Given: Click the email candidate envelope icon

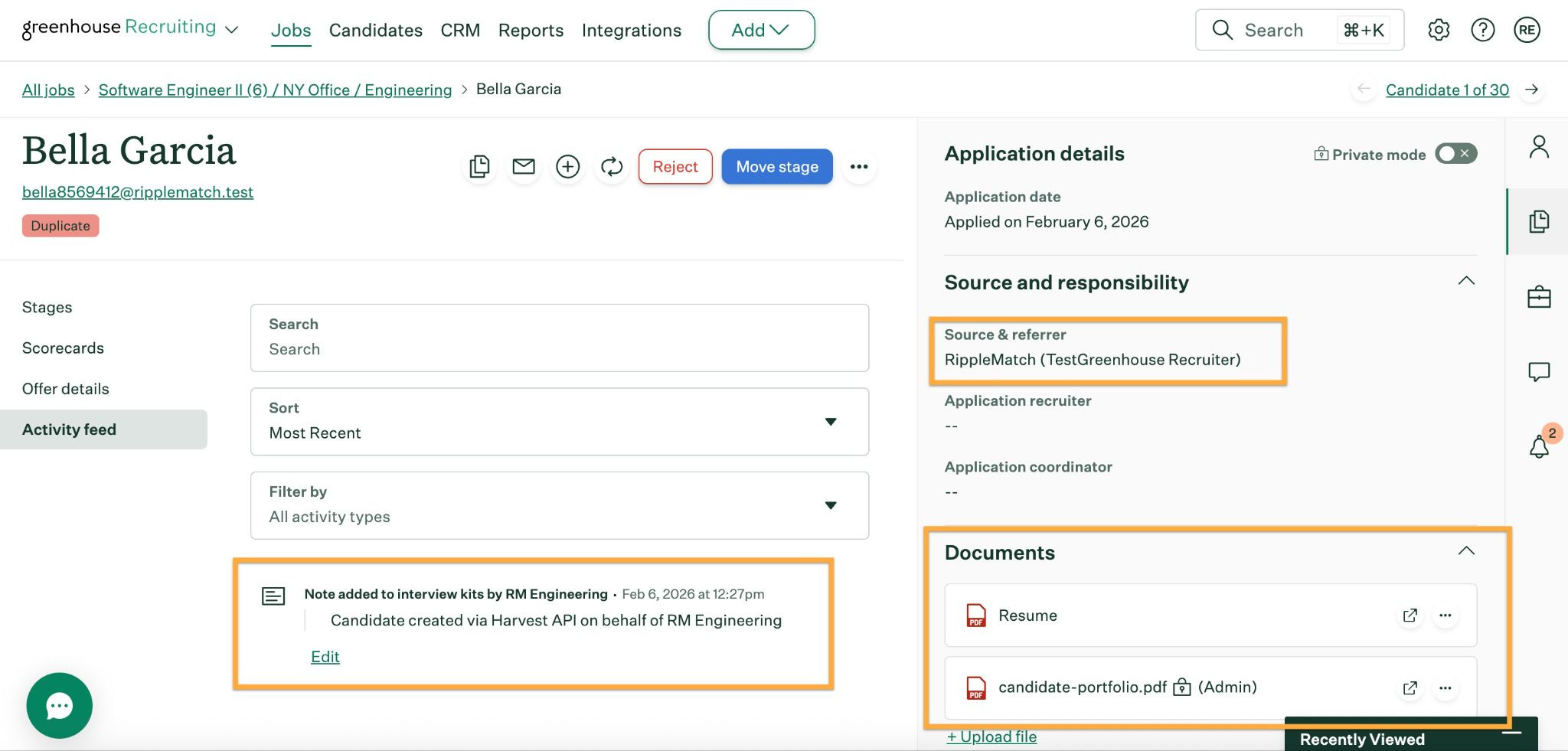Looking at the screenshot, I should click(x=524, y=166).
